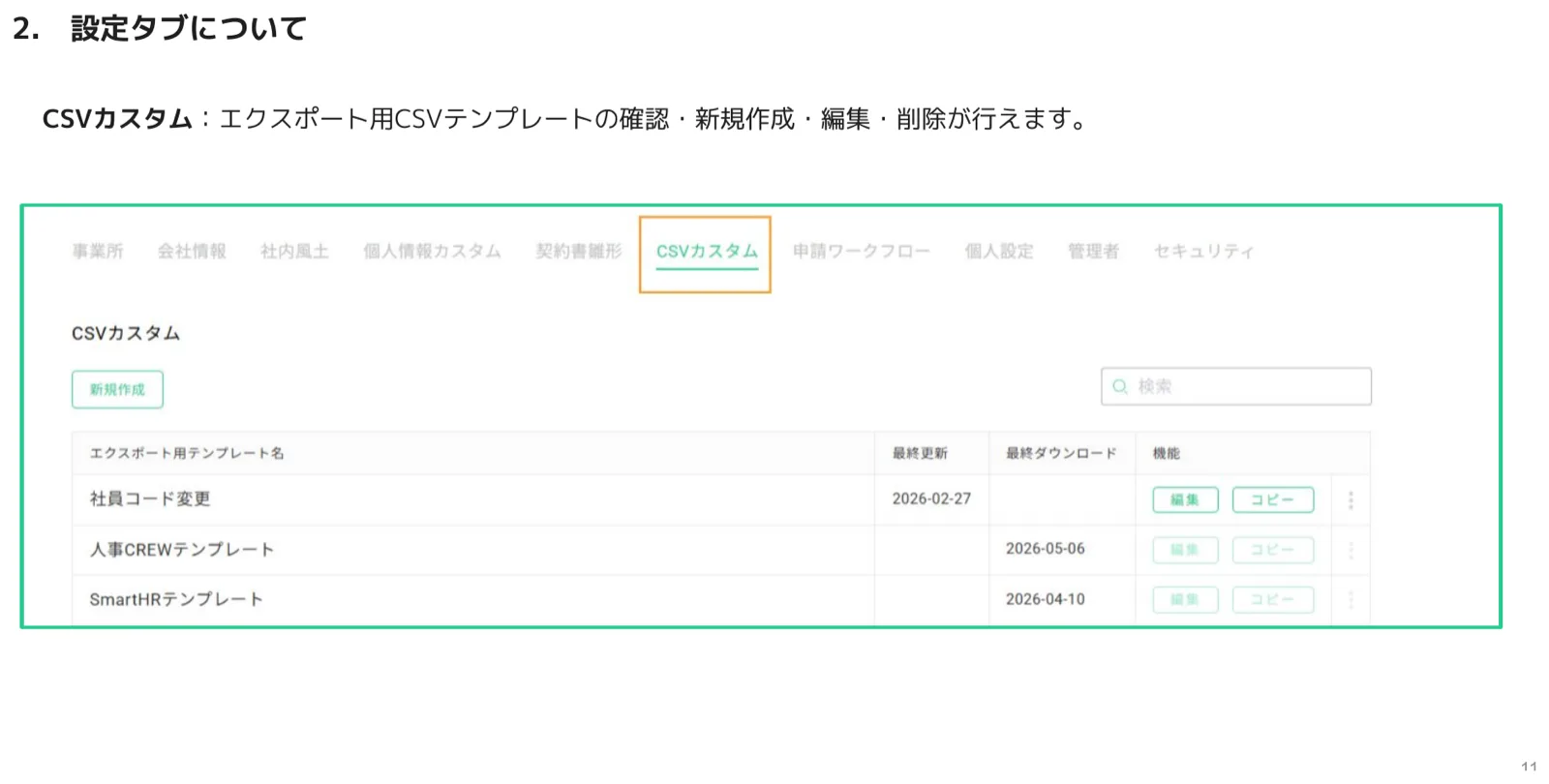Click the date 2026-02-27
Viewport: 1549px width, 784px height.
click(931, 498)
